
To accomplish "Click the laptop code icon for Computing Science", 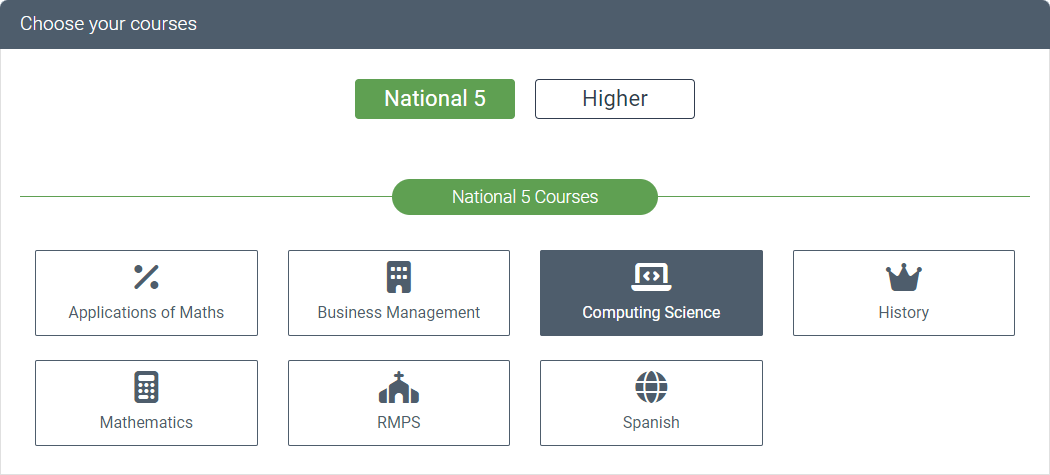I will pyautogui.click(x=651, y=276).
